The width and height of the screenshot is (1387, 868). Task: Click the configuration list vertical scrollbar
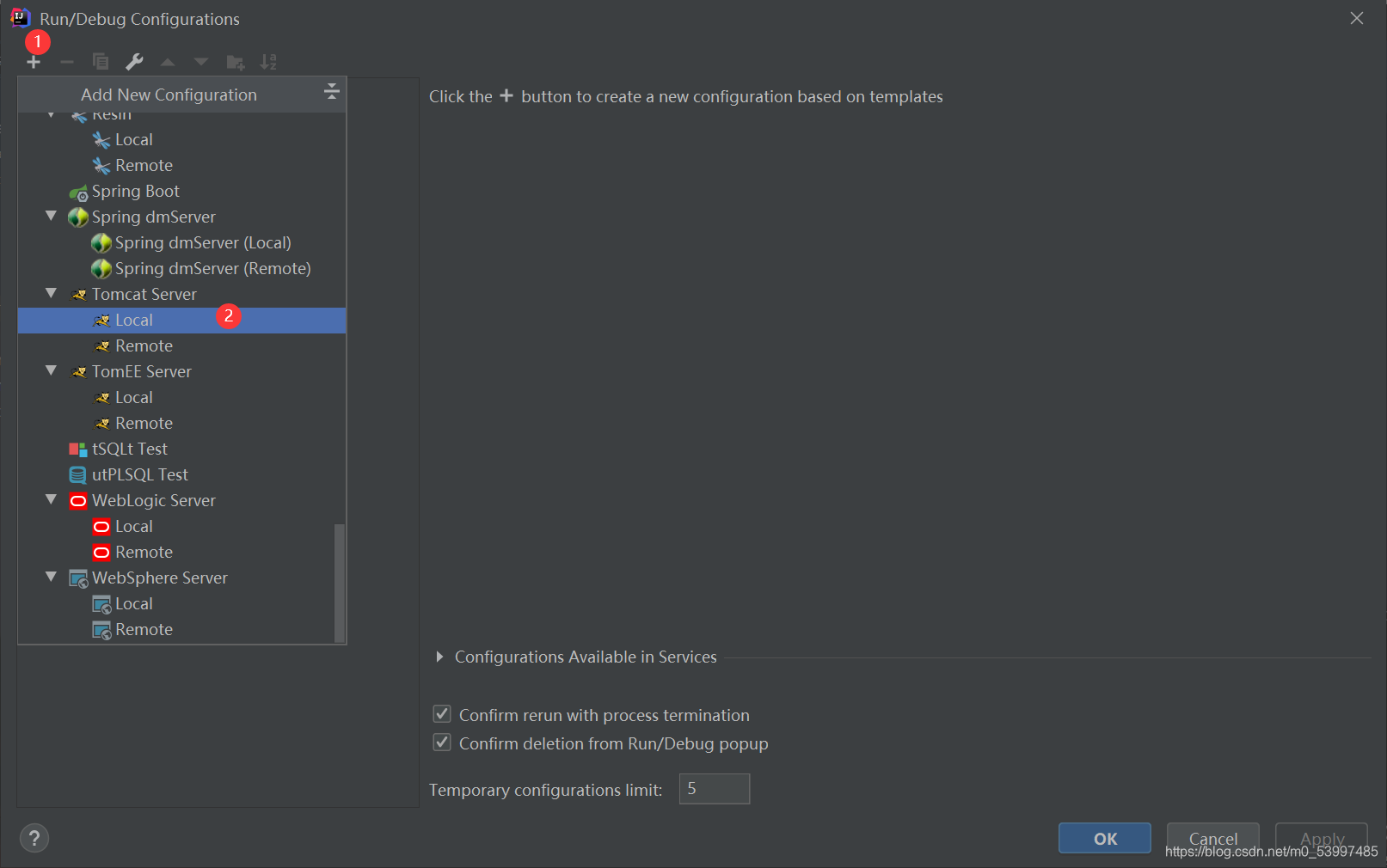tap(339, 583)
